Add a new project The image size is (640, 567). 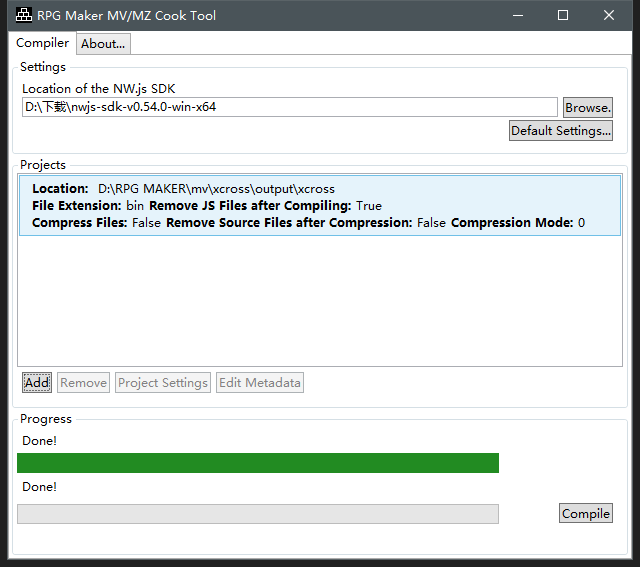point(37,382)
